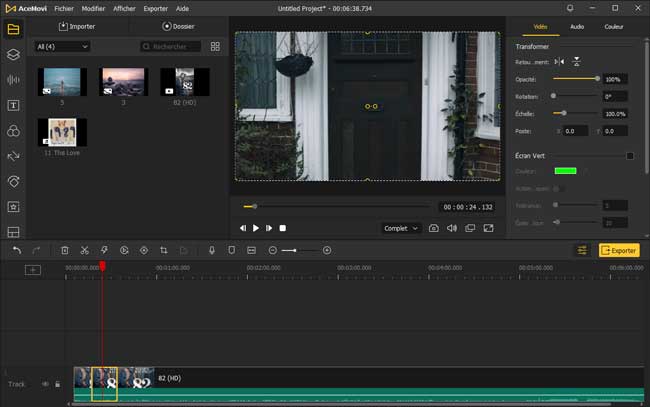The width and height of the screenshot is (650, 407).
Task: Open the Split Screen layout sidebar icon
Action: pyautogui.click(x=13, y=232)
